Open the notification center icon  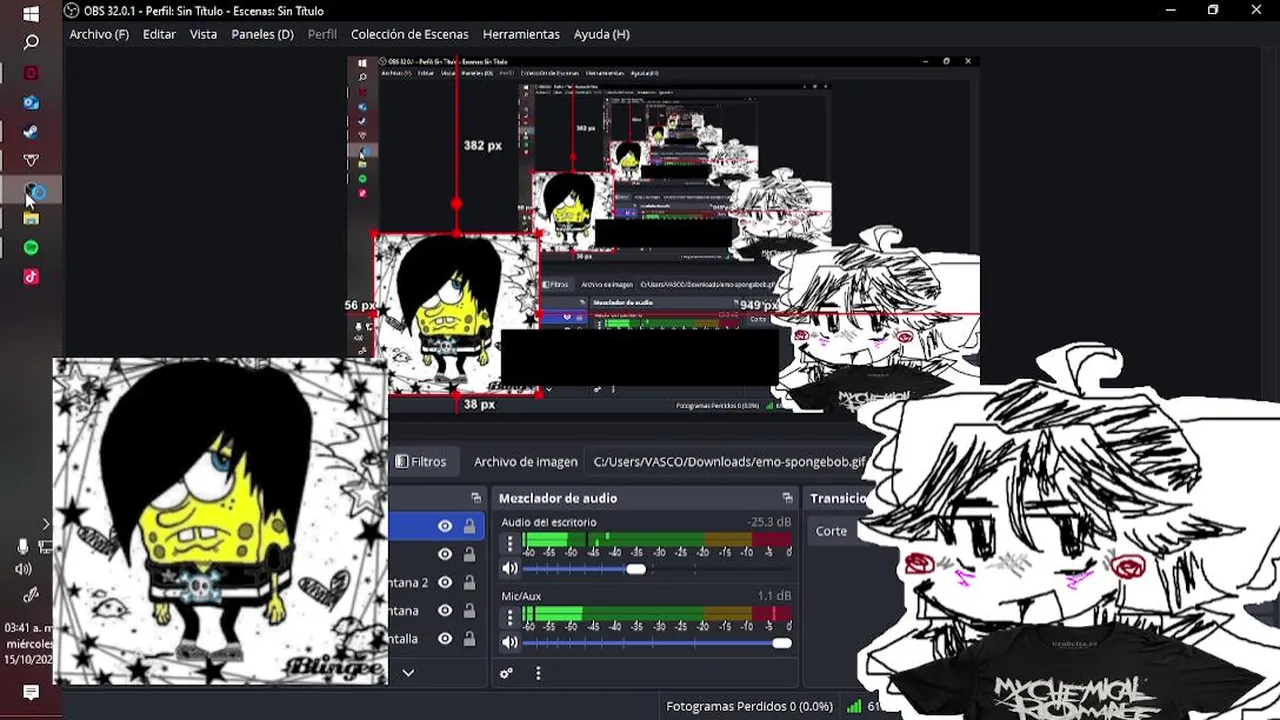31,693
